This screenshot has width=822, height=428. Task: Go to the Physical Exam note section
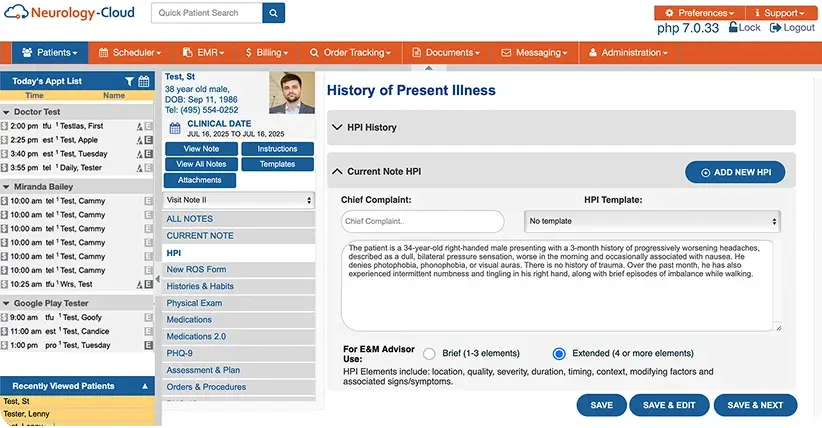[x=239, y=303]
